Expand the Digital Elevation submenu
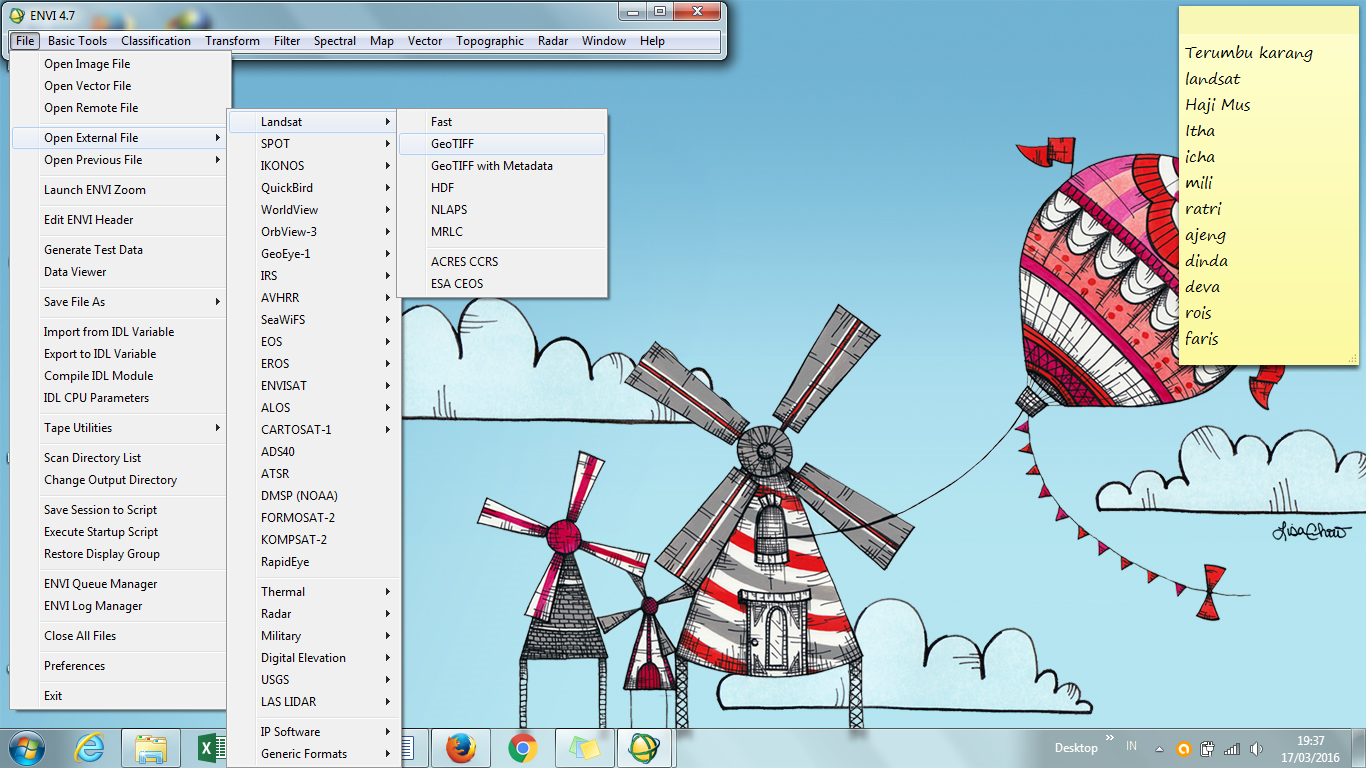Screen dimensions: 1366x768 coord(314,658)
